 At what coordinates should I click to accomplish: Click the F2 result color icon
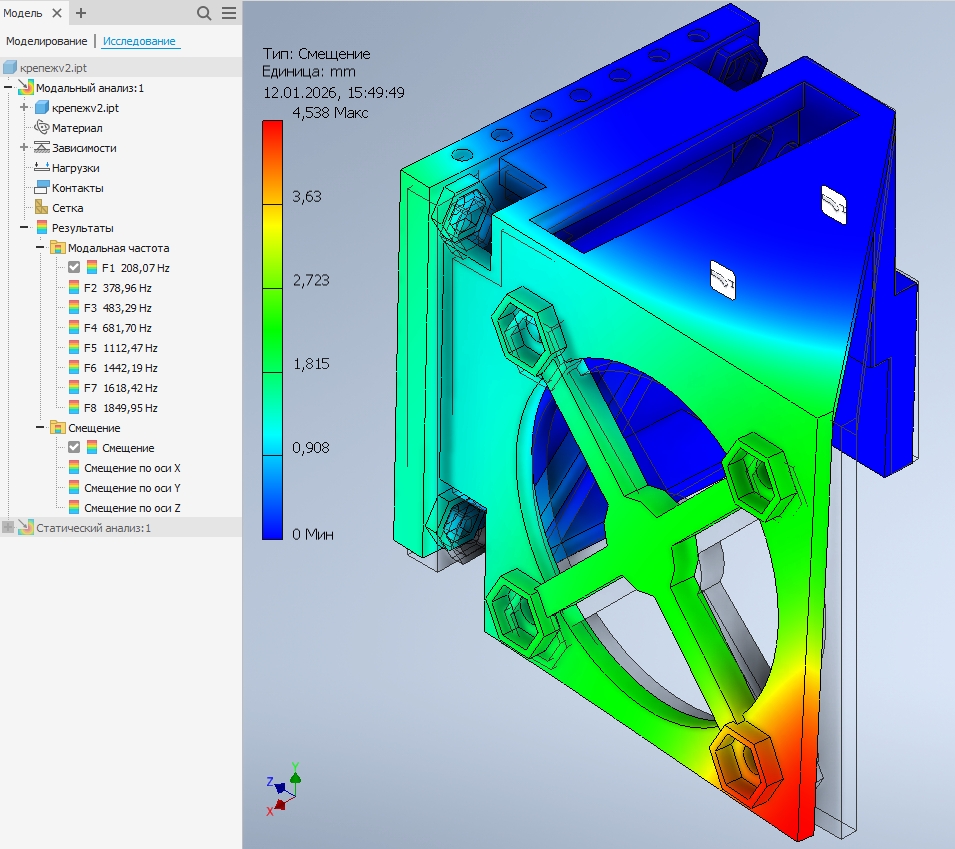(74, 287)
